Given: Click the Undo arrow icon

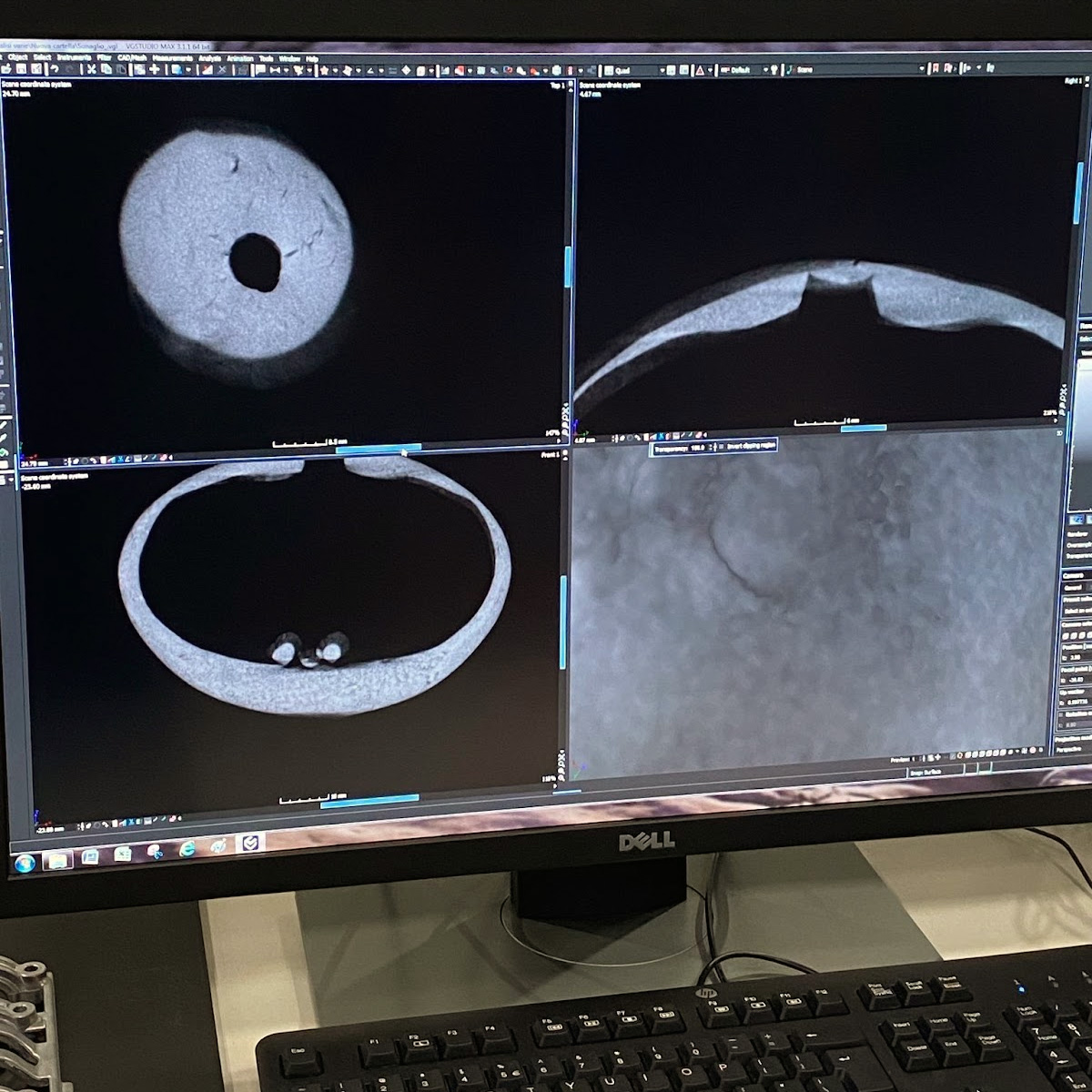Looking at the screenshot, I should coord(55,69).
